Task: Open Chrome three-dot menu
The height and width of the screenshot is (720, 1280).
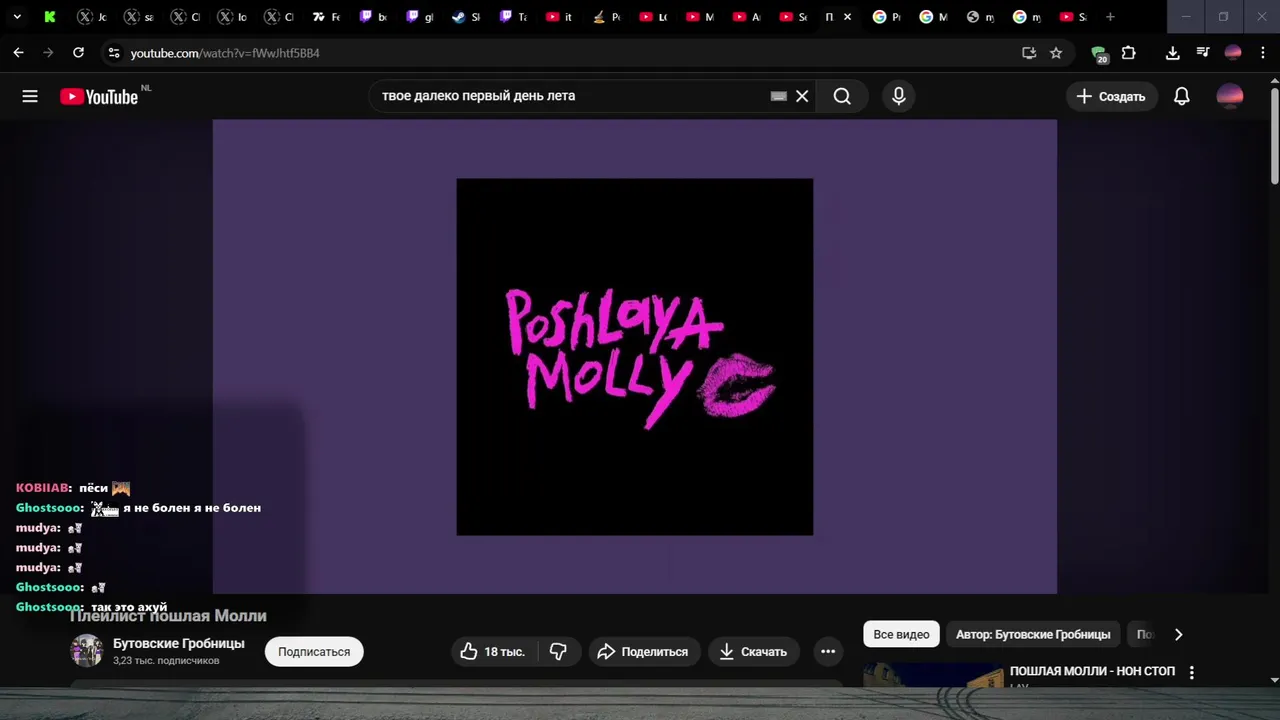Action: (1262, 53)
